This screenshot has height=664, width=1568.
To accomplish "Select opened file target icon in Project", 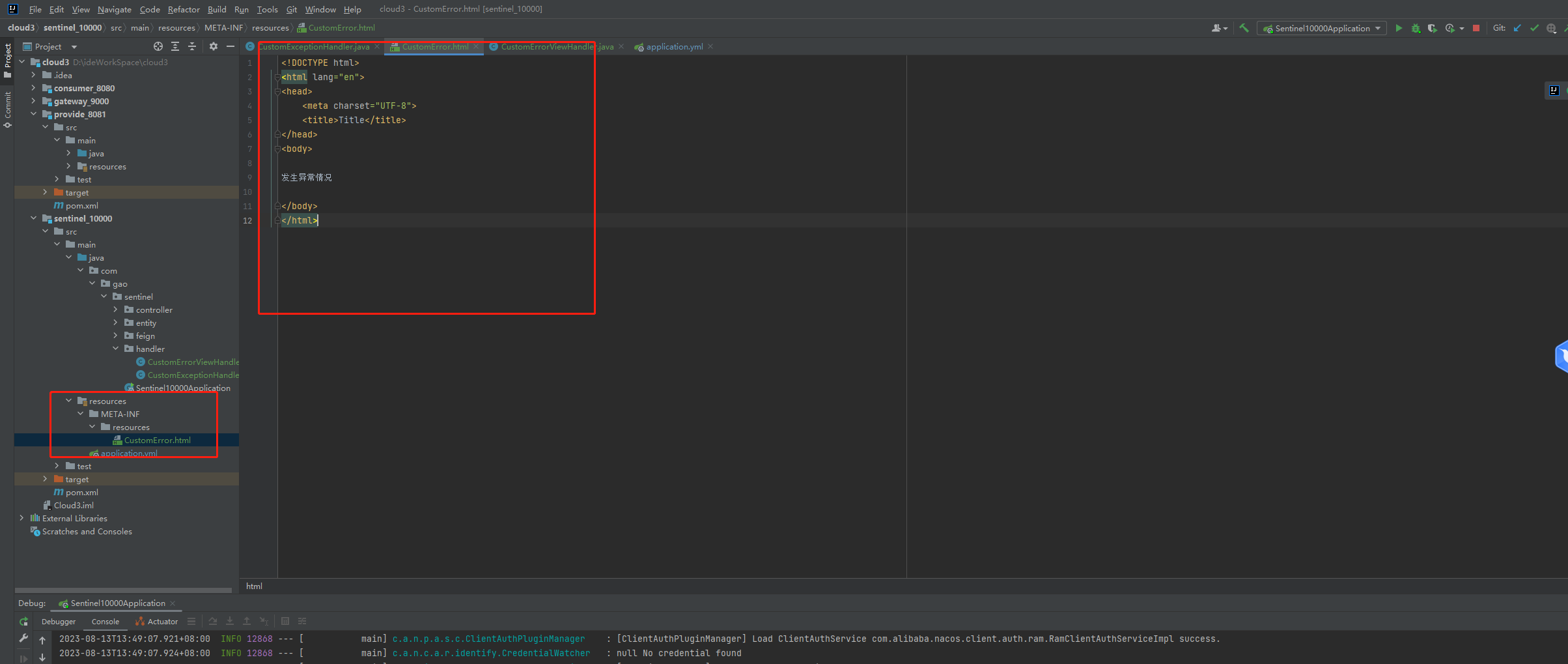I will 158,46.
